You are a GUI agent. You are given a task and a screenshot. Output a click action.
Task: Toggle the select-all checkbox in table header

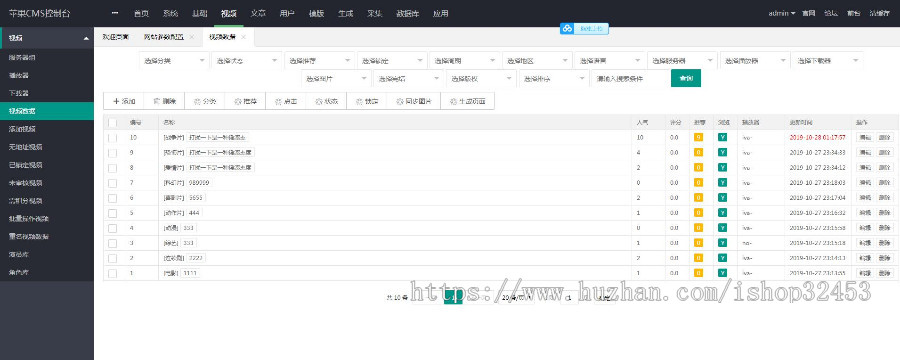(x=112, y=122)
